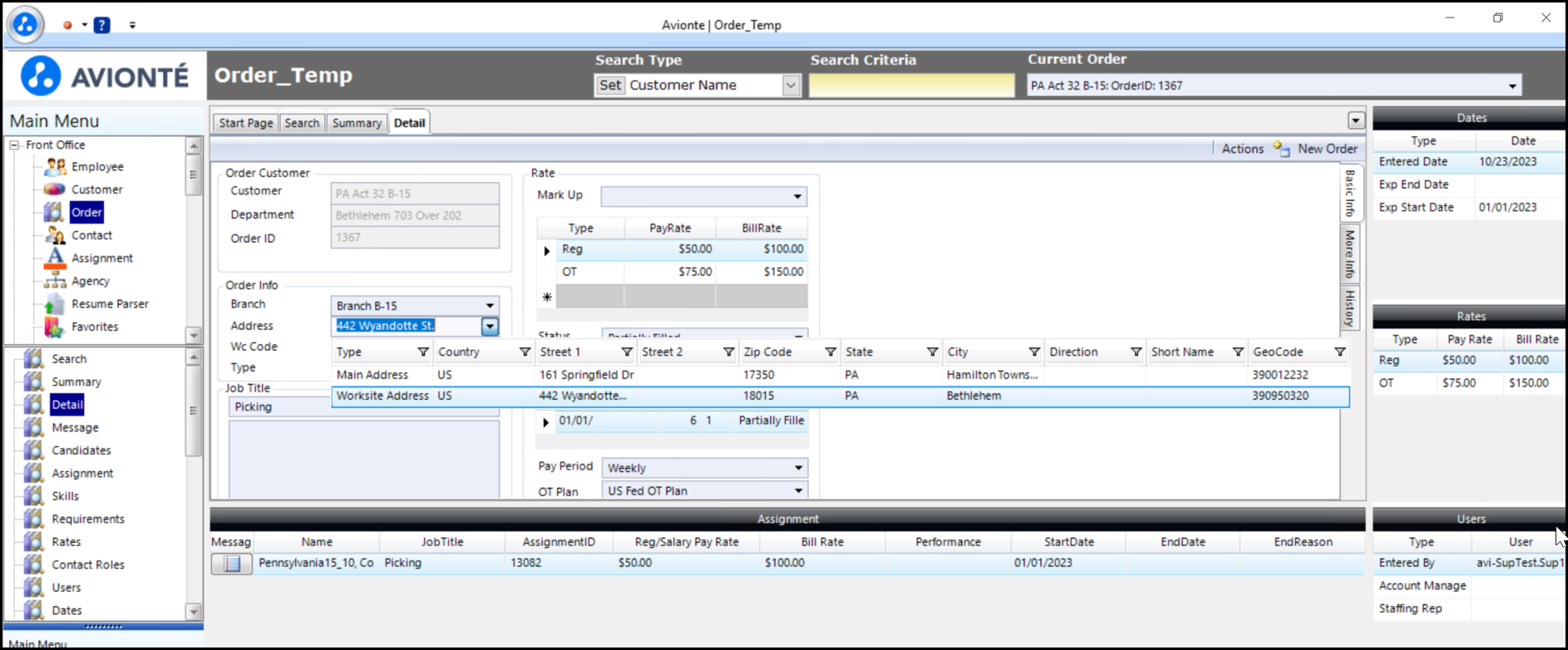Switch to the Start Page tab
1568x650 pixels.
(x=246, y=123)
